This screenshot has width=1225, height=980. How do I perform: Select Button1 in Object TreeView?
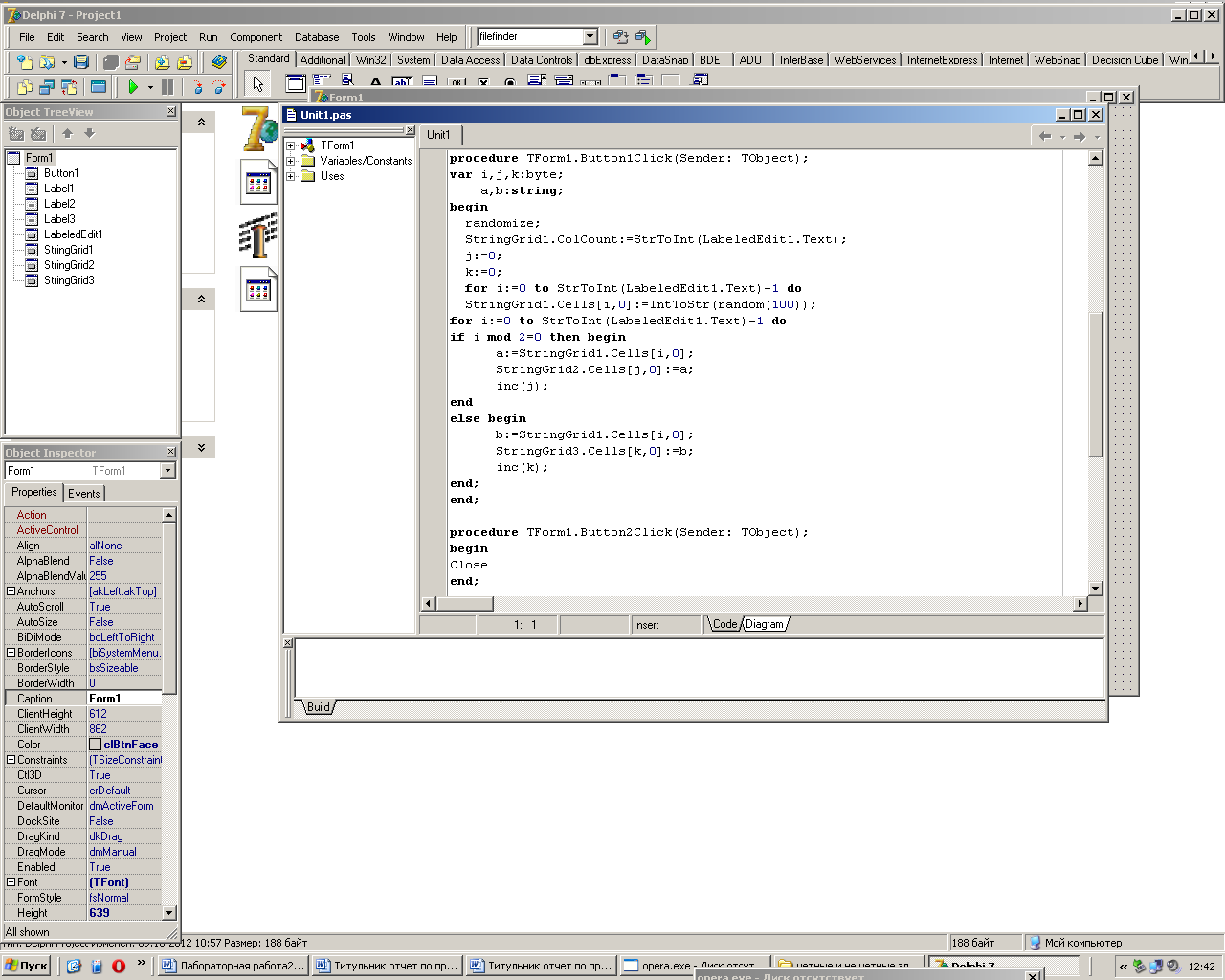coord(61,173)
